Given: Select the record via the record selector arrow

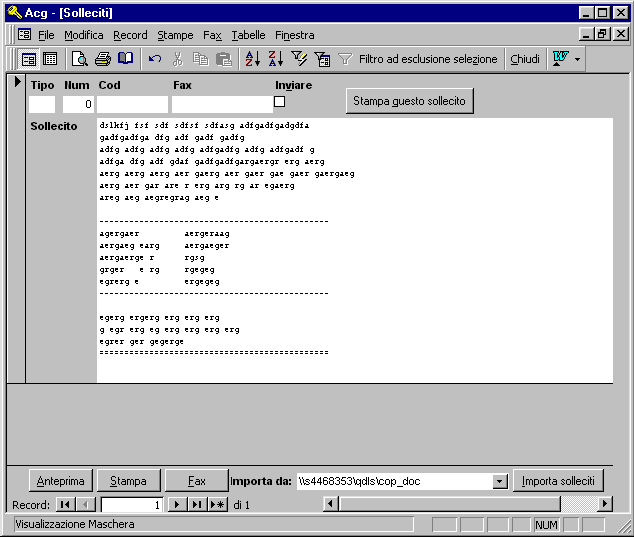Looking at the screenshot, I should tap(17, 82).
